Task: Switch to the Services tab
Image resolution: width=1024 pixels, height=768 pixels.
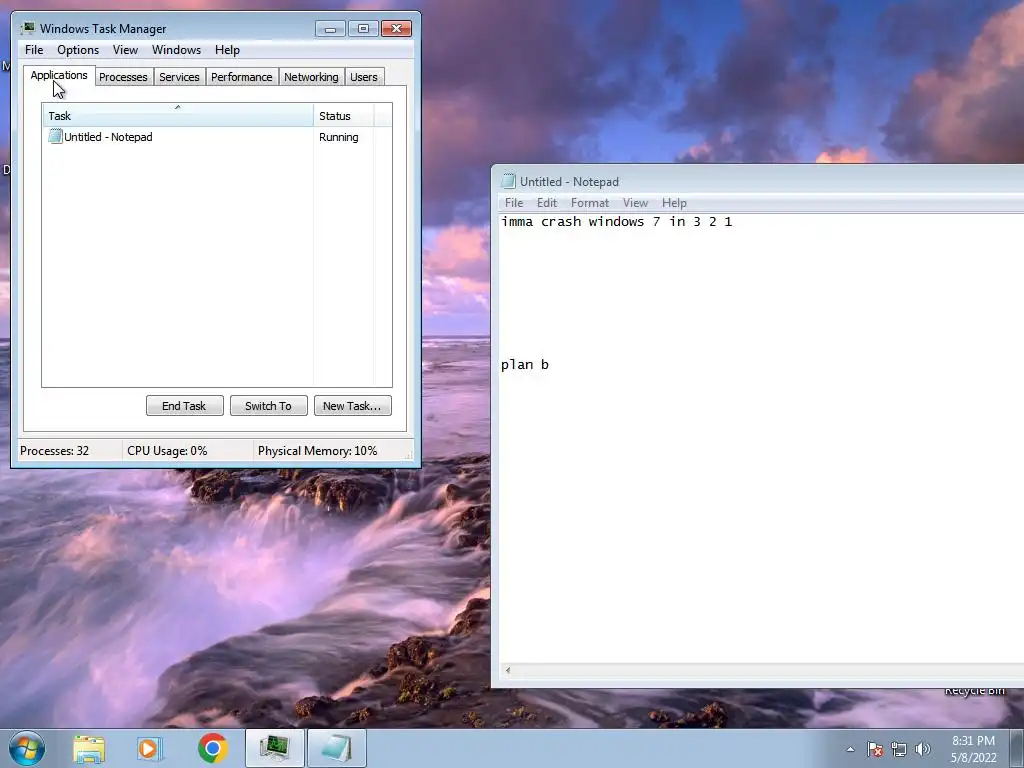Action: tap(179, 77)
